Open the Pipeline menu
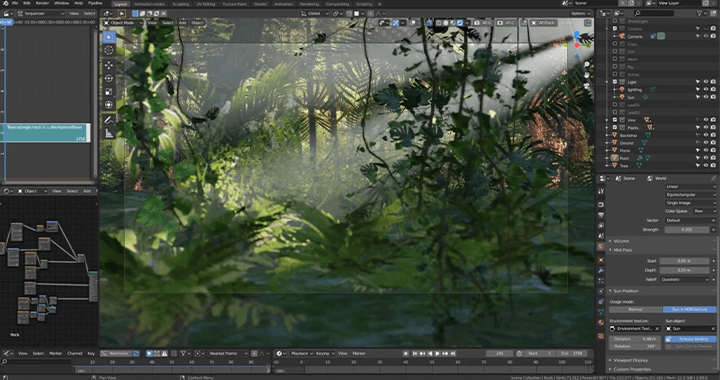The image size is (720, 380). point(95,3)
